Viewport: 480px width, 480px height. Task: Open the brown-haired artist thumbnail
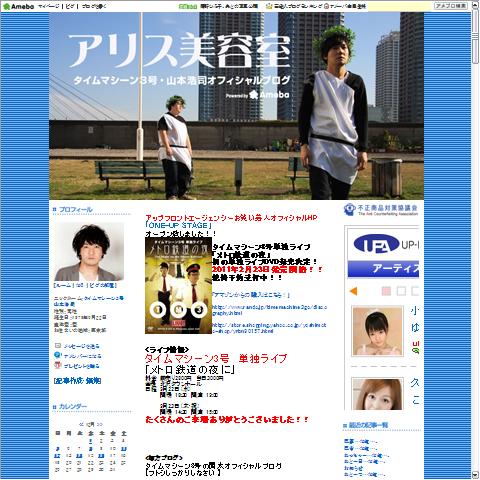378,394
